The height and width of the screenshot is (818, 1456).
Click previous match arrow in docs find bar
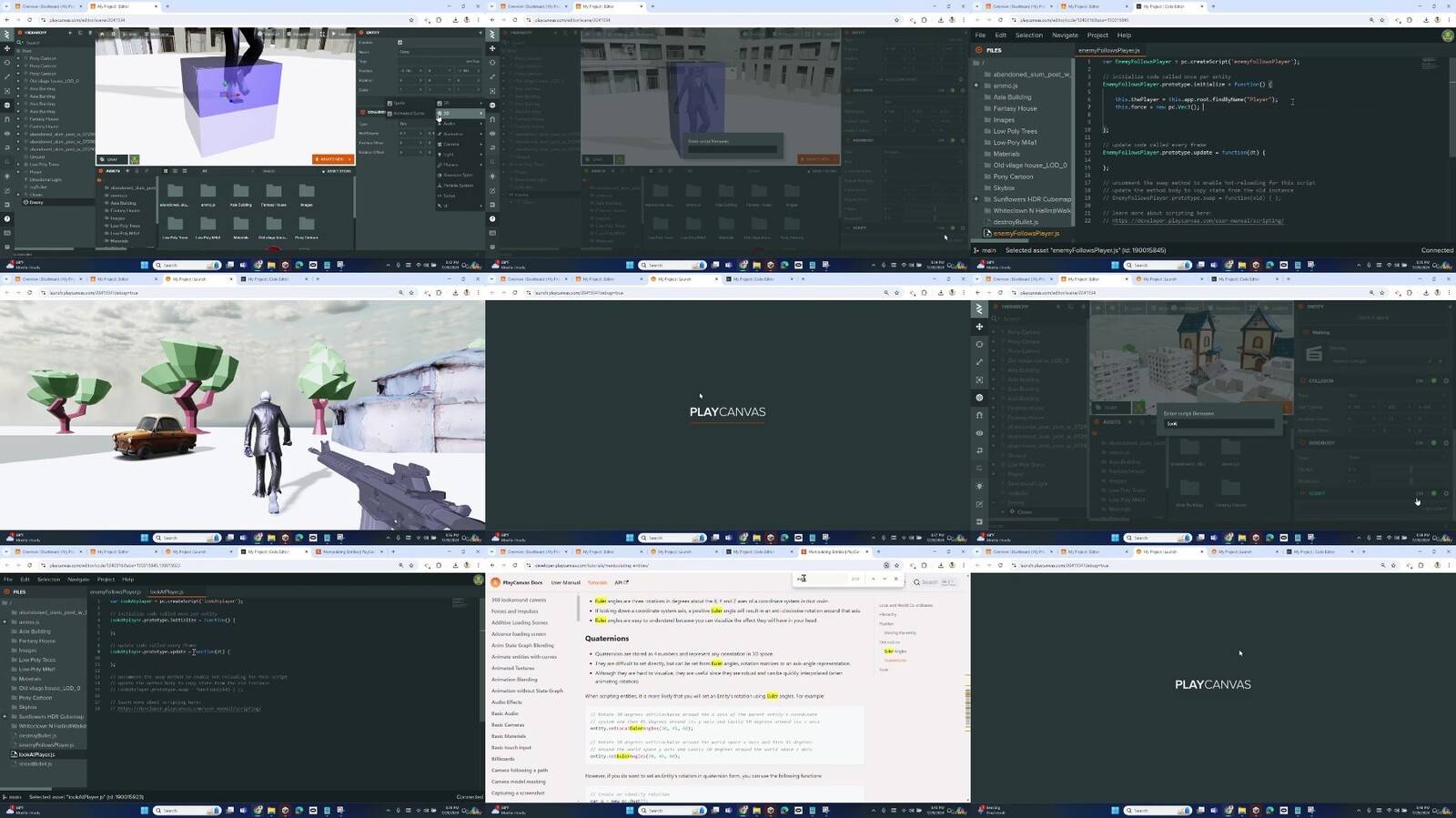[873, 579]
